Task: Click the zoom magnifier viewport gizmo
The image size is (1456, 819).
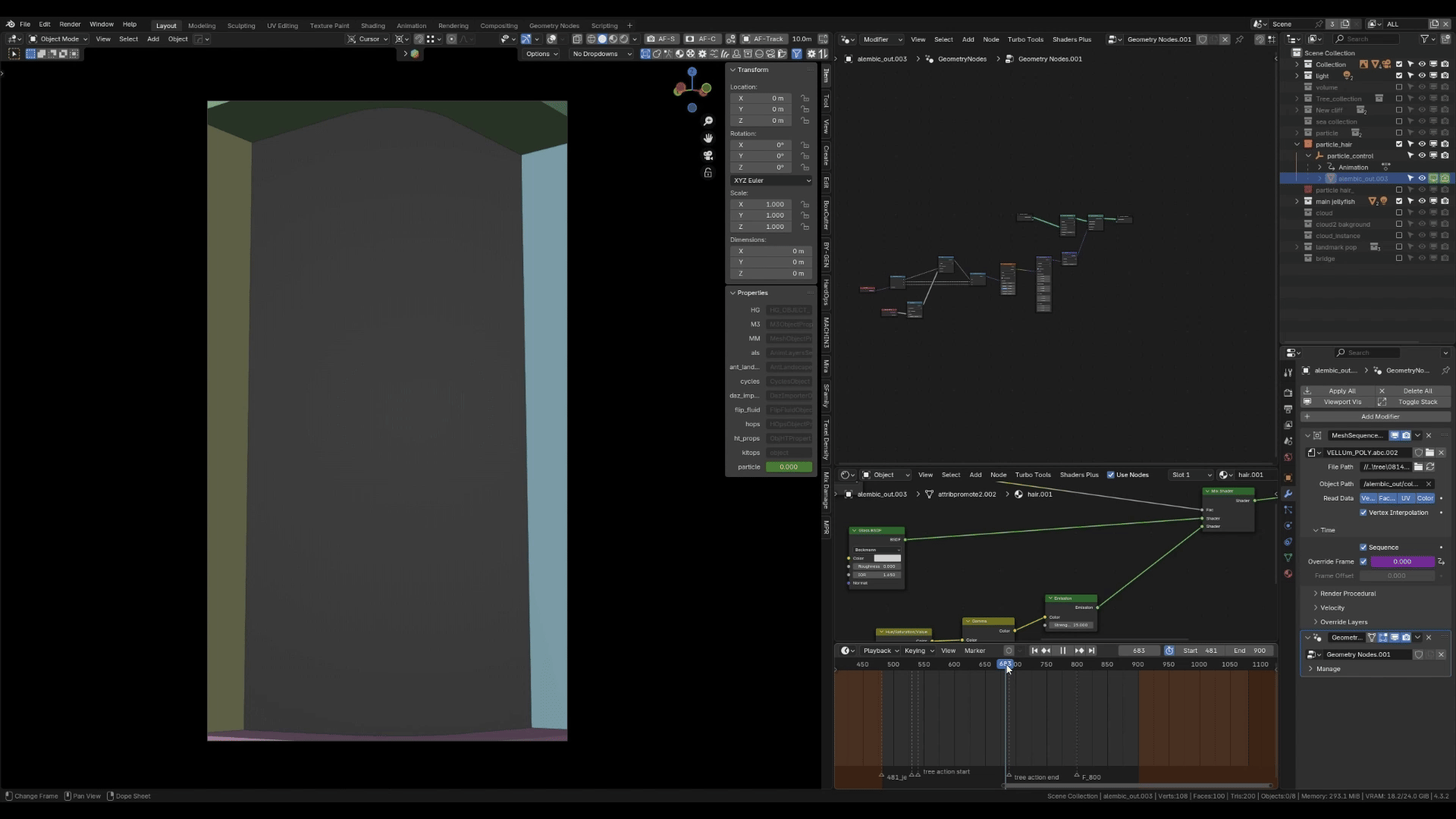Action: point(708,121)
